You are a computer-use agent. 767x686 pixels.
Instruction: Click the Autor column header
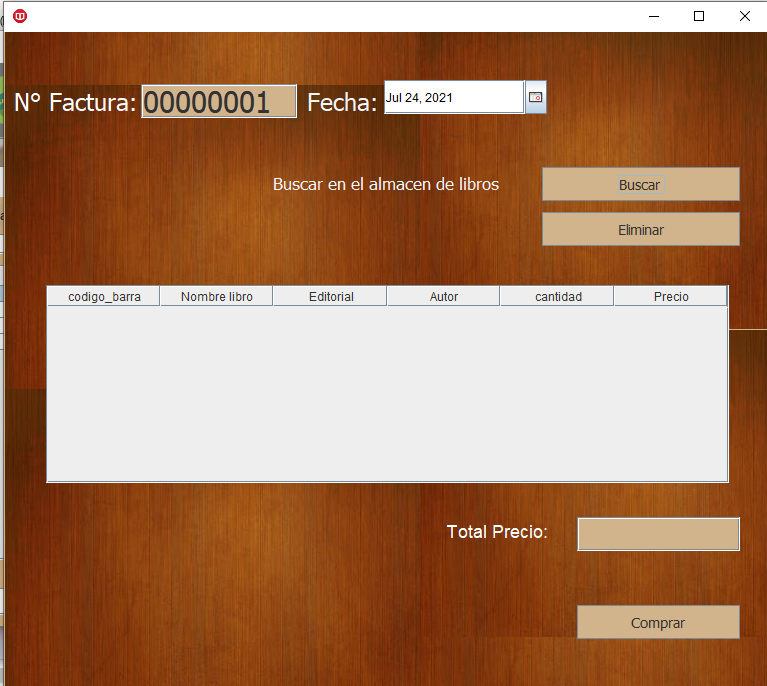444,297
